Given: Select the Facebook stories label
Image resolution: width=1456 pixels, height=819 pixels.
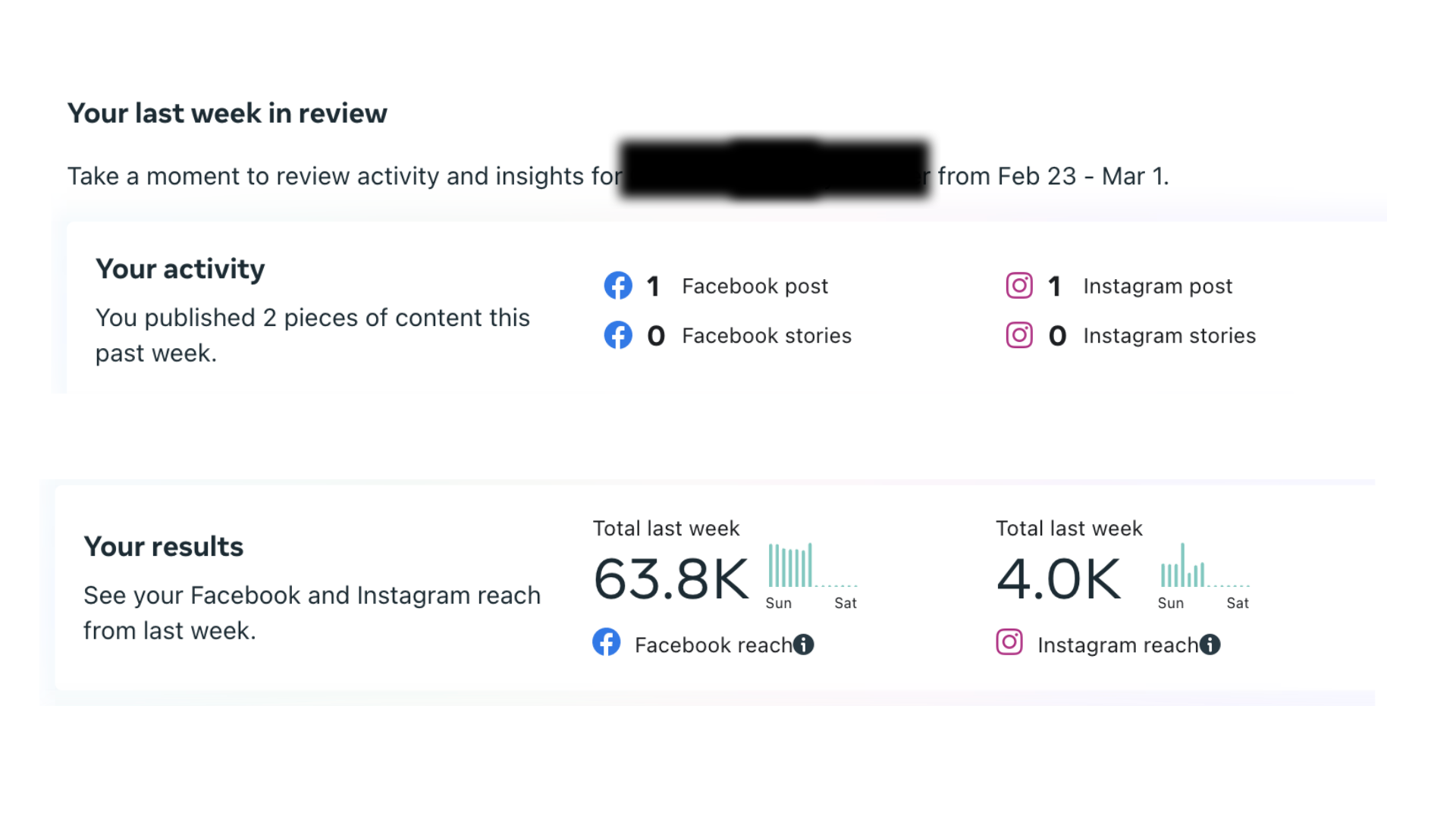Looking at the screenshot, I should [767, 336].
